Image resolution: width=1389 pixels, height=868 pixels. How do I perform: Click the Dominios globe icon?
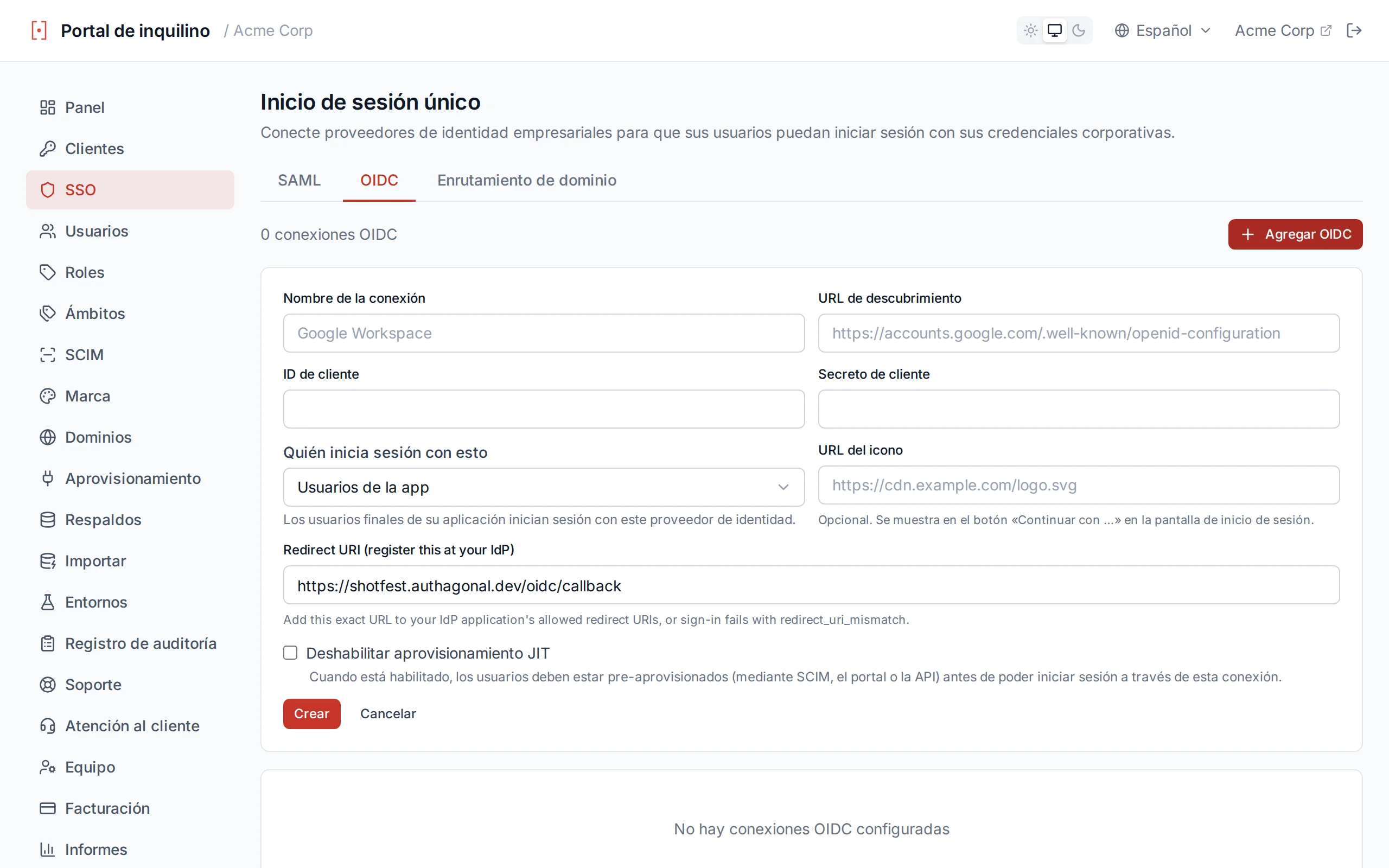coord(48,437)
